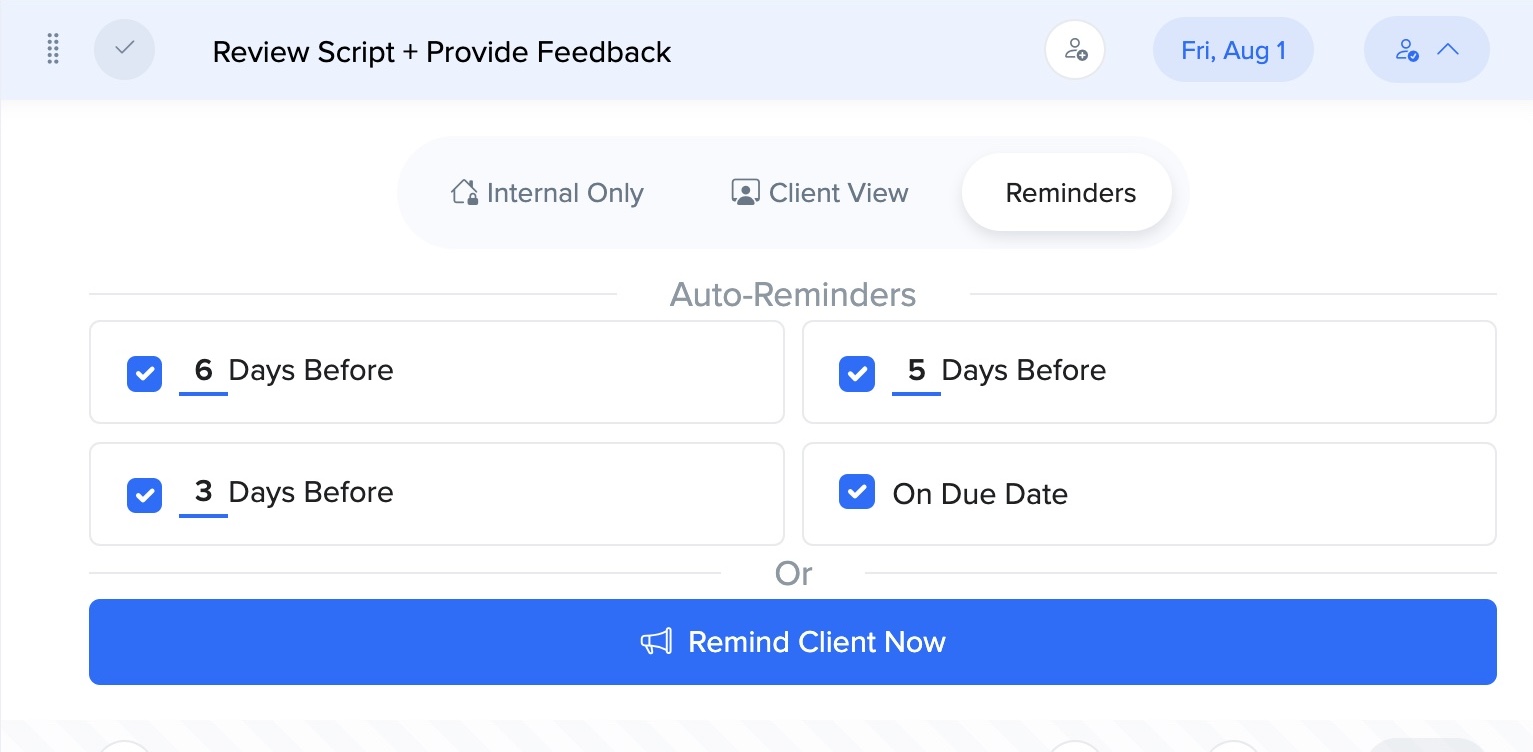Click the On Due Date label
1533x752 pixels.
tap(980, 494)
